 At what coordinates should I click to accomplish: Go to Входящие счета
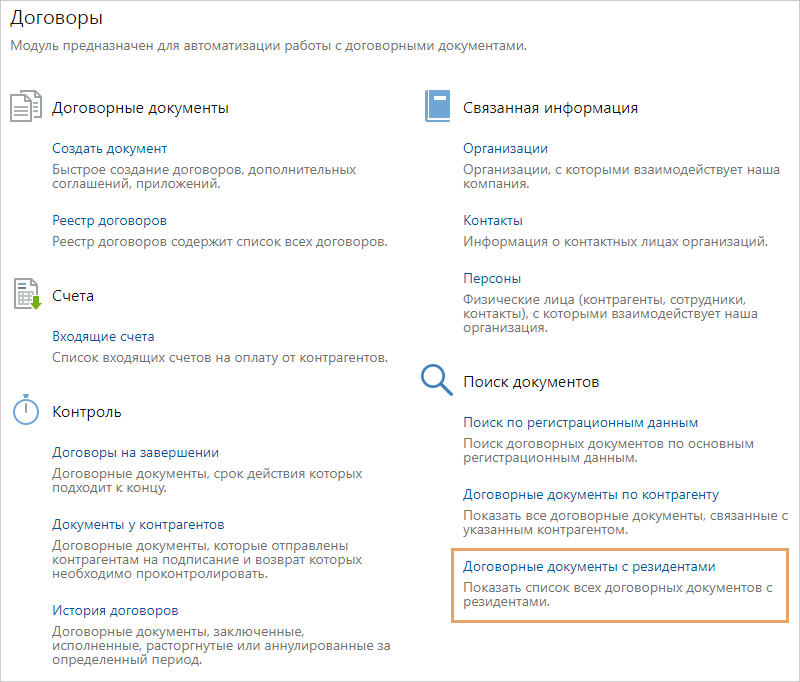103,336
